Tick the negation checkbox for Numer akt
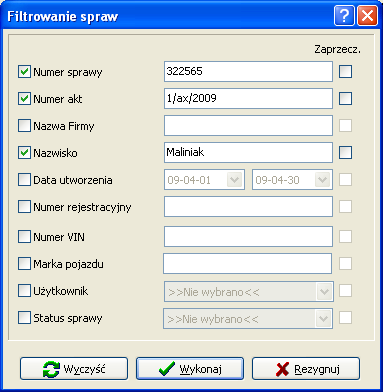383x392 pixels. tap(345, 98)
